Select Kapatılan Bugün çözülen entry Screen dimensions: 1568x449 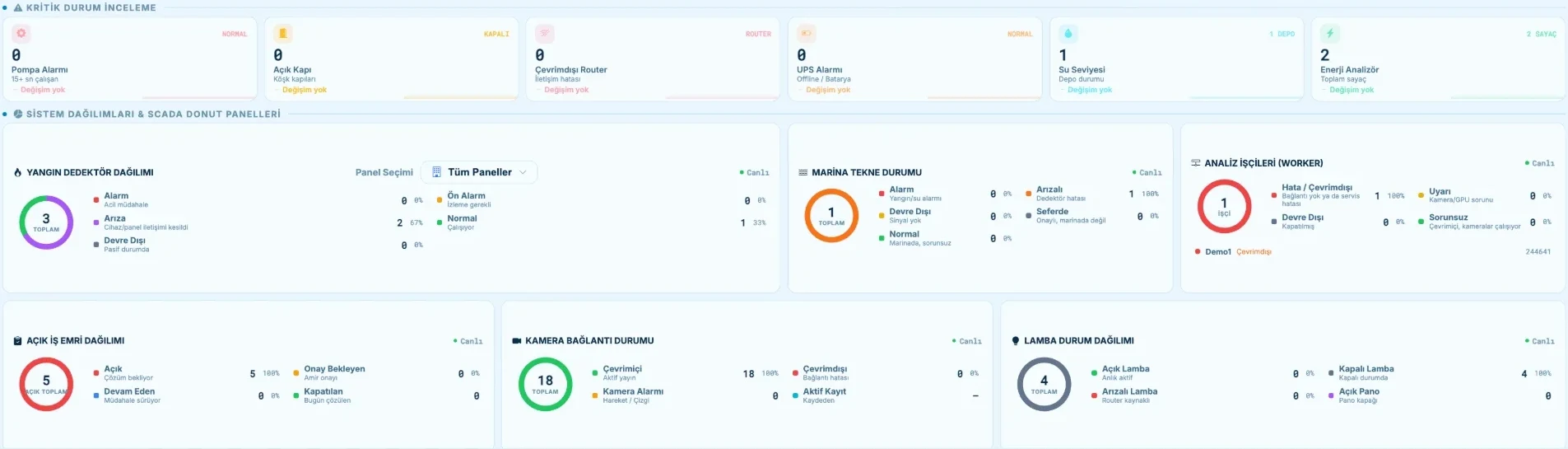(387, 395)
